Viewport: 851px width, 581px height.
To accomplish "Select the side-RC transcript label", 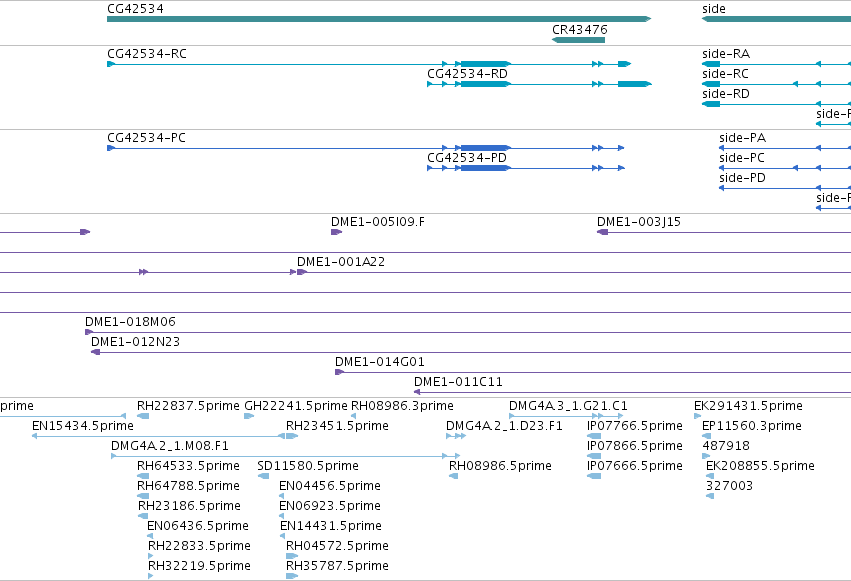I will click(x=725, y=74).
